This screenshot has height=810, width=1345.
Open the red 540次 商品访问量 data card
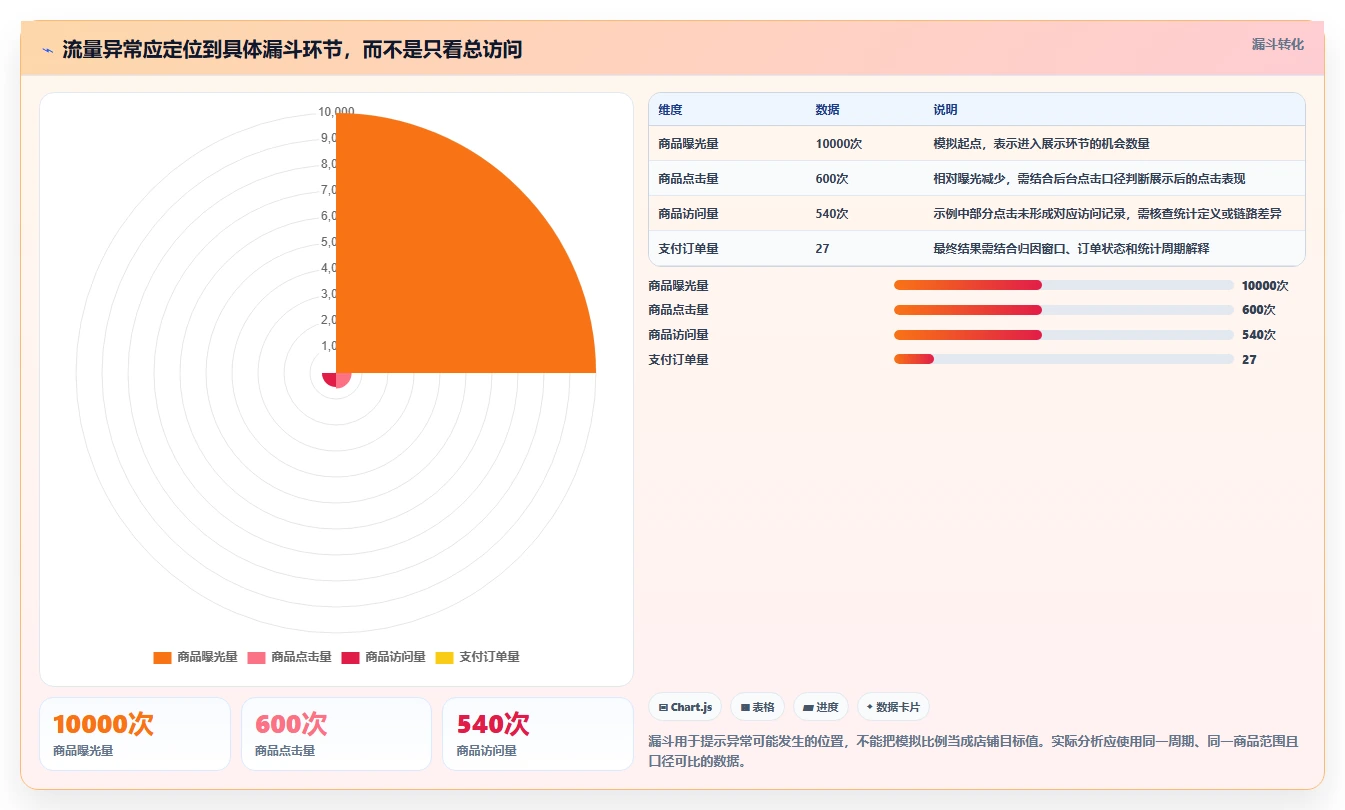[x=538, y=734]
